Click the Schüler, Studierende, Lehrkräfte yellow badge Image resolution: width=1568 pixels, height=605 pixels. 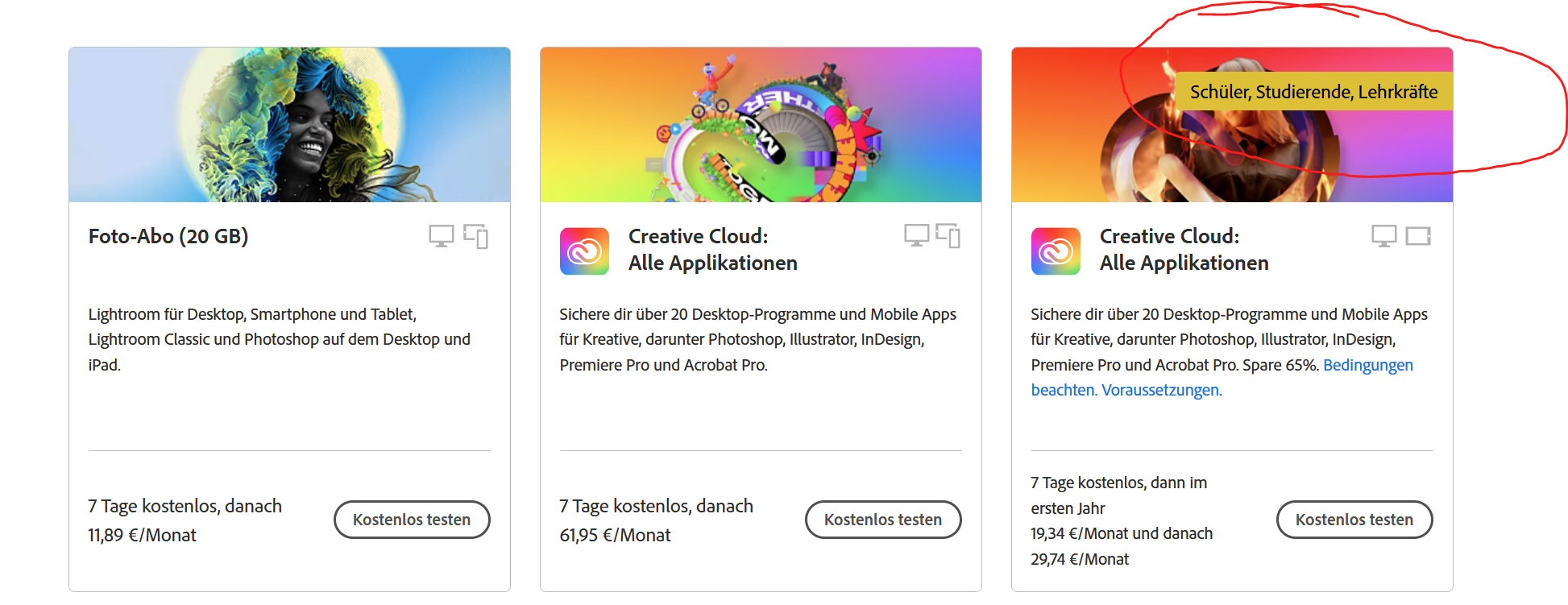tap(1313, 92)
